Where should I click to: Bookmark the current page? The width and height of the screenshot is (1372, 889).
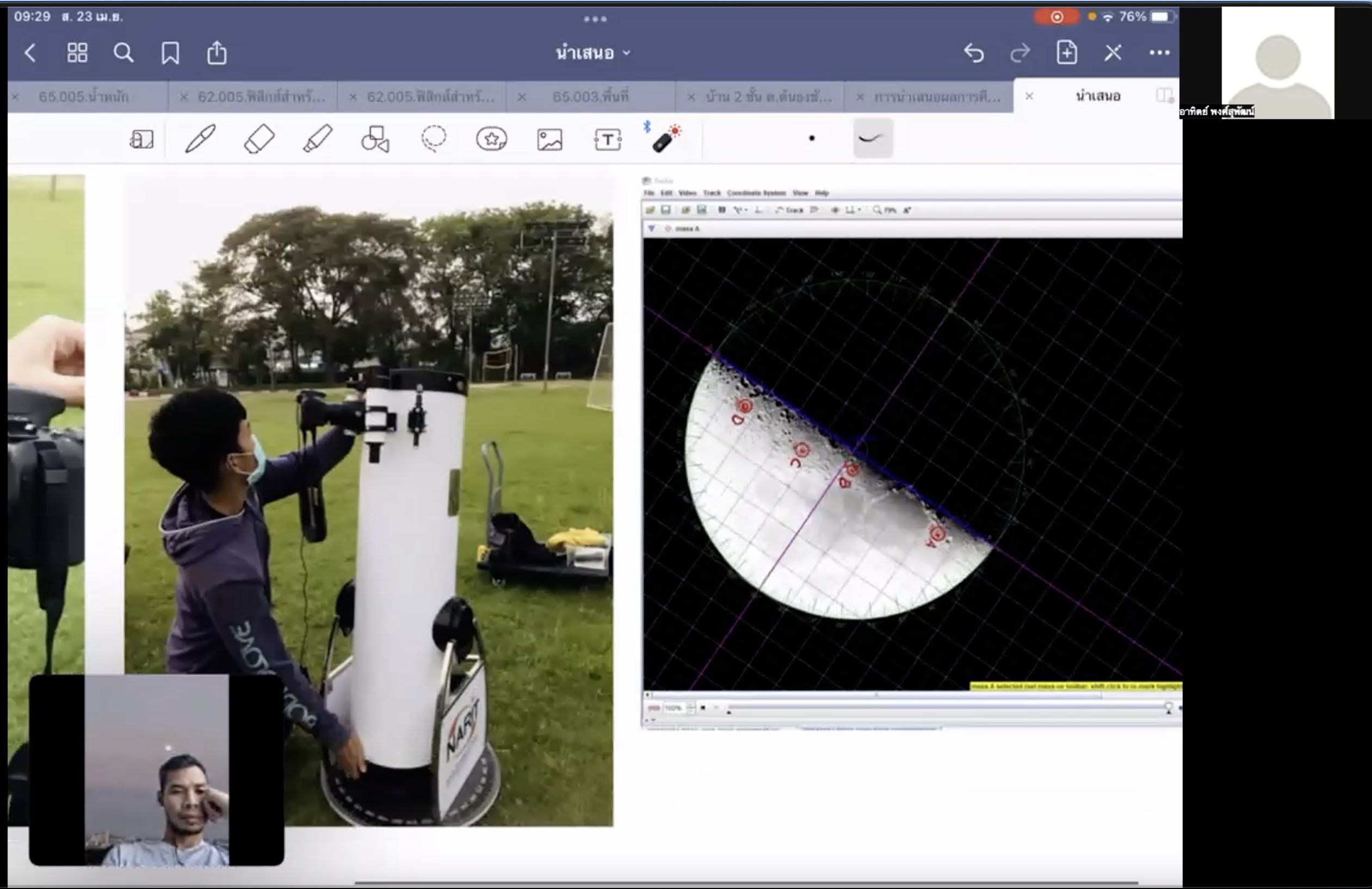coord(170,53)
